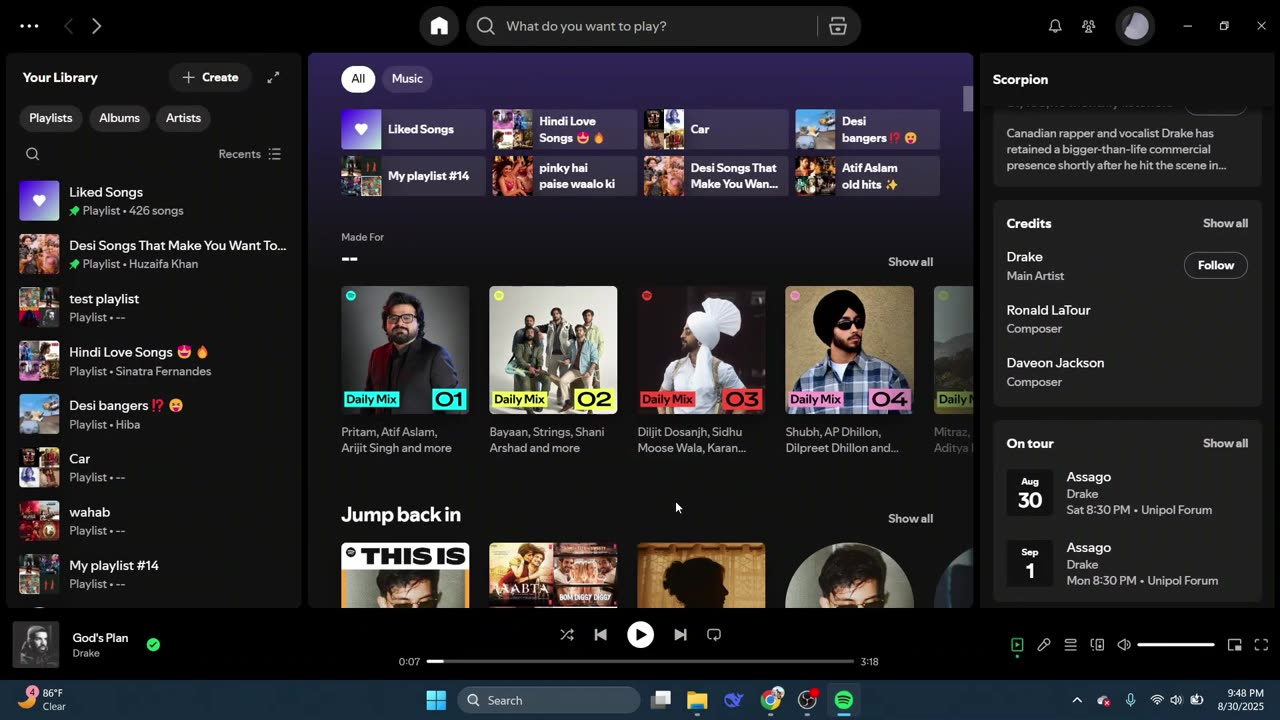Open the user profile avatar menu
The image size is (1280, 720).
[1135, 26]
